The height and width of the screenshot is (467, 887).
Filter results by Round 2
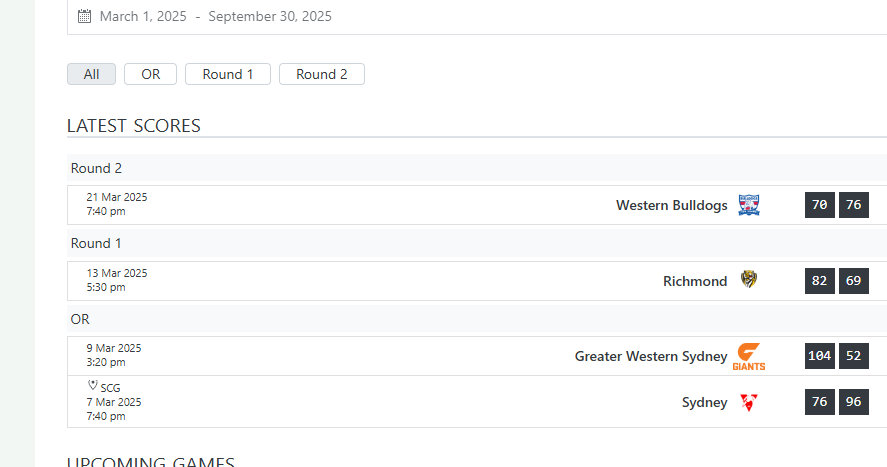point(322,74)
